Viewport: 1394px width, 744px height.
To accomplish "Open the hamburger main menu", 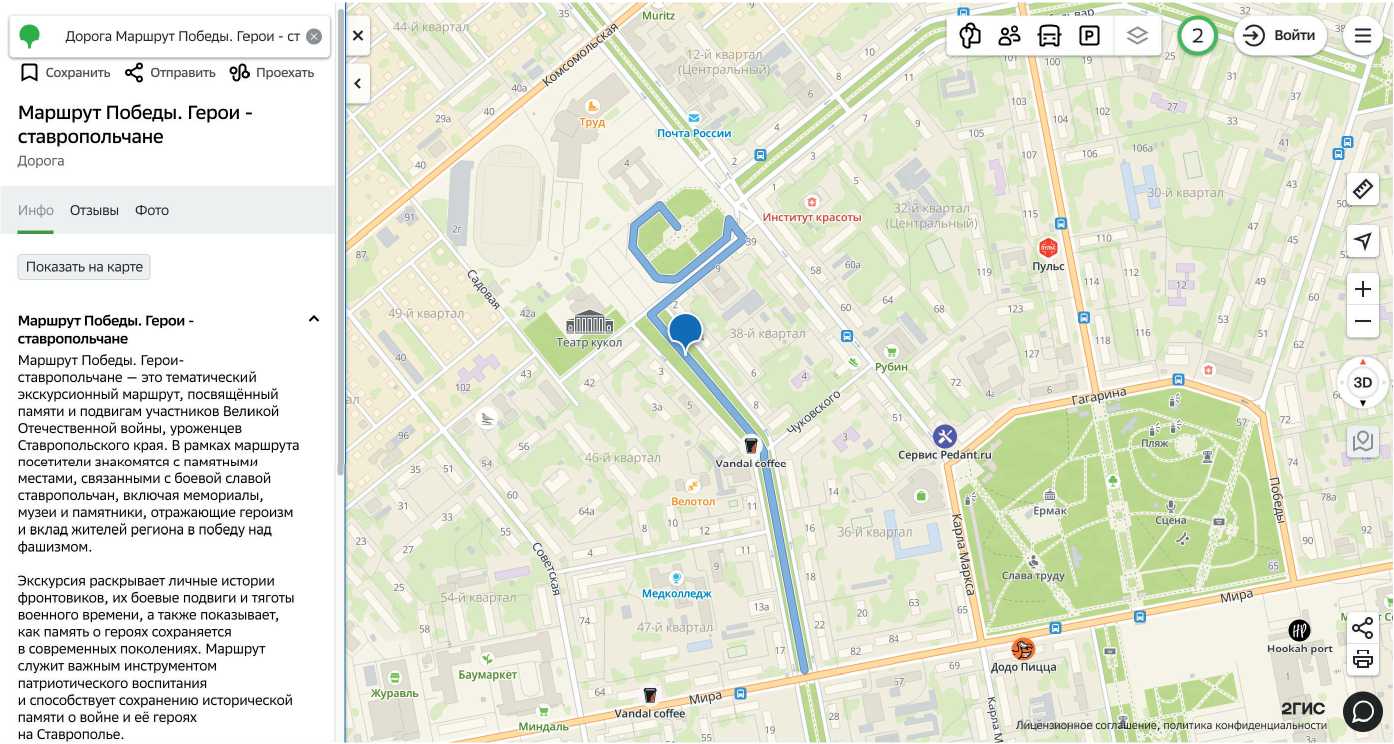I will 1362,36.
